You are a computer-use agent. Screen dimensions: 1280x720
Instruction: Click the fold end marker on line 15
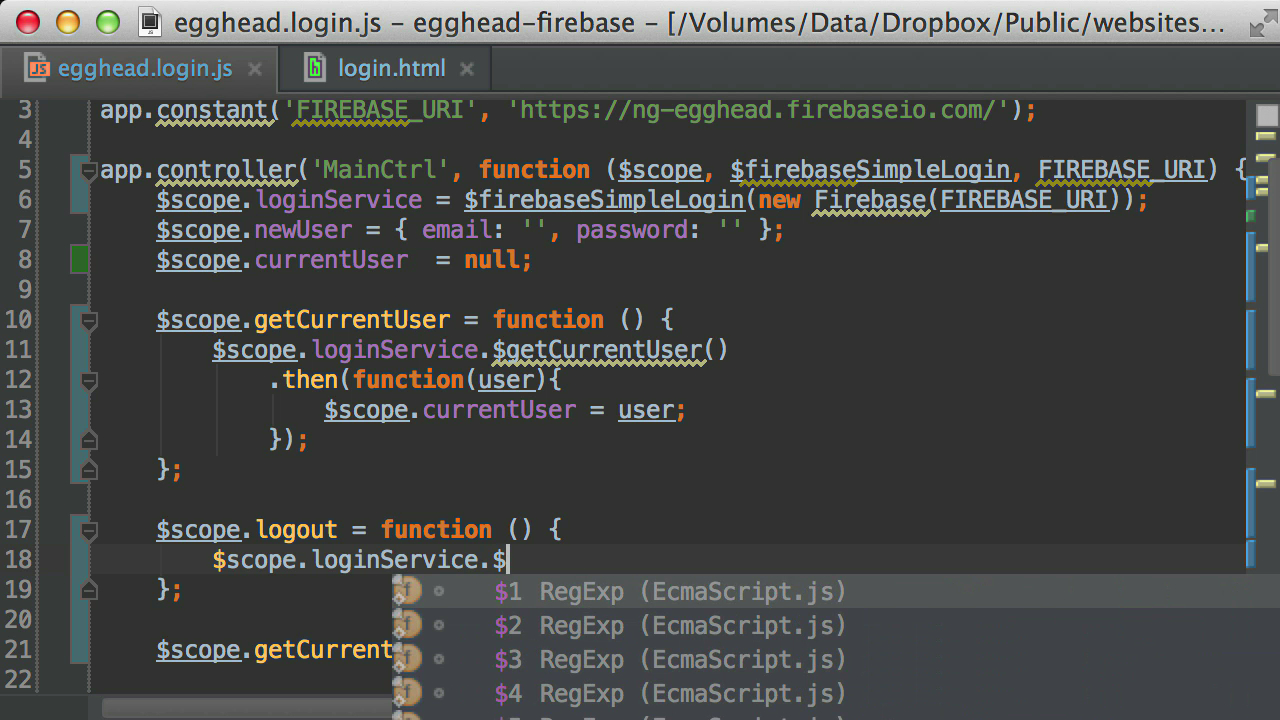pos(89,469)
